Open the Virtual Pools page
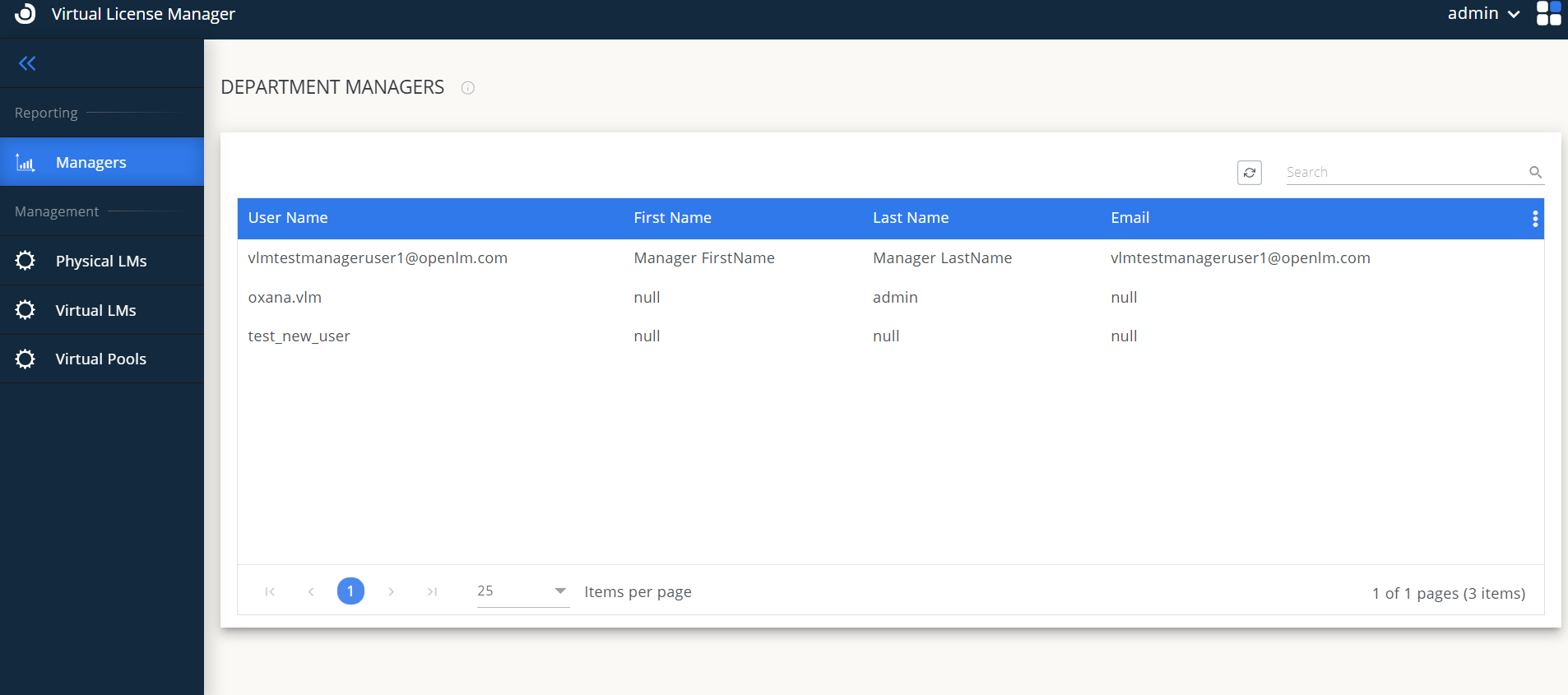 [101, 359]
